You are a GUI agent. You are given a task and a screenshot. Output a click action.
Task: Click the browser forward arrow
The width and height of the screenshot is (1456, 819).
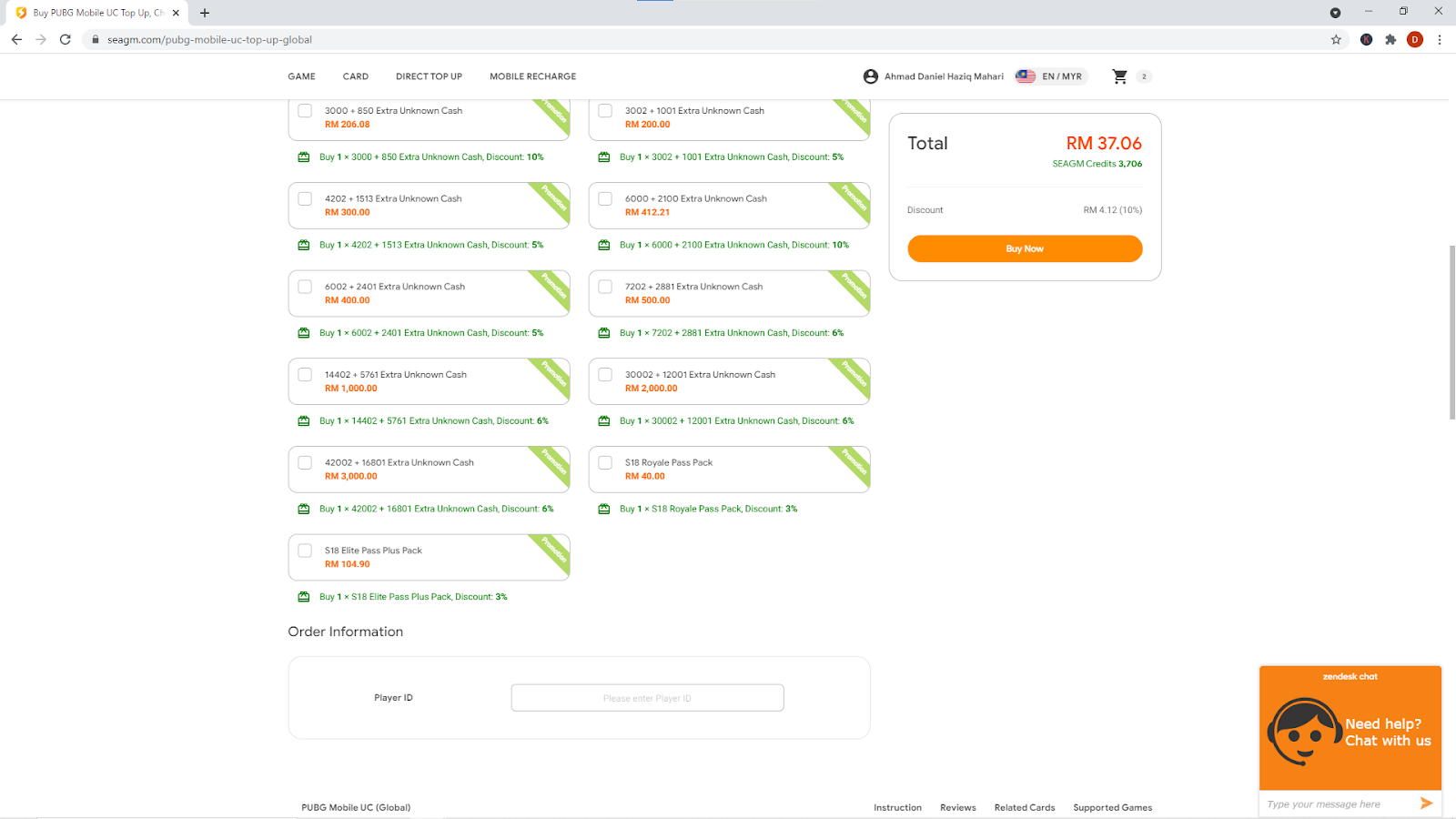coord(41,39)
